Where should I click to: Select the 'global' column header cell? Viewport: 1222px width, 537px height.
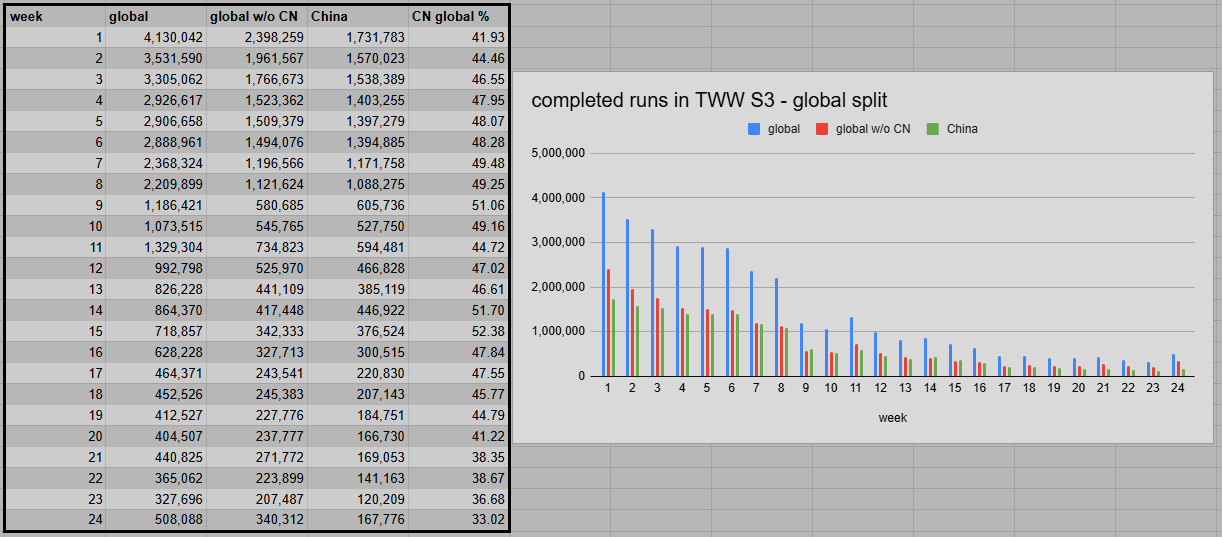[155, 16]
